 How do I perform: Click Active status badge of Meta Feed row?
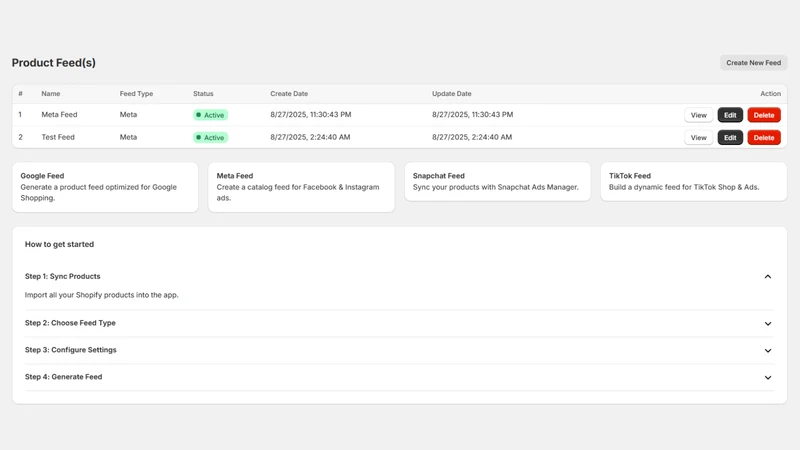point(210,115)
